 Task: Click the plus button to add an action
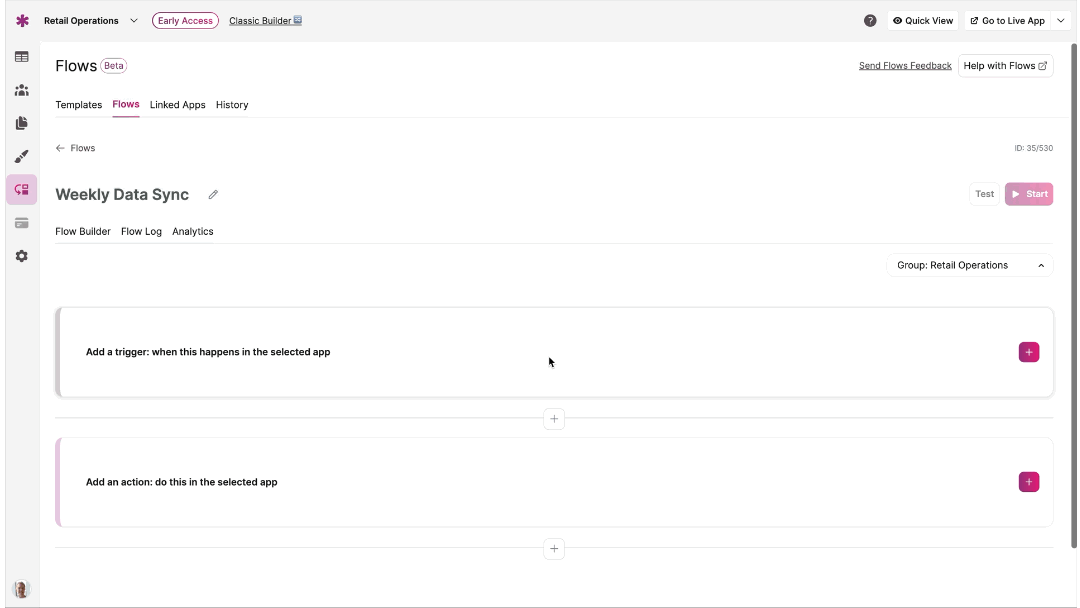click(1028, 482)
